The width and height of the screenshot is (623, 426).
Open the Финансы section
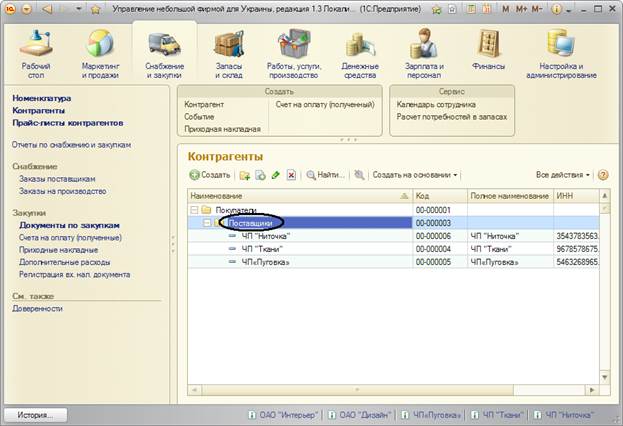click(488, 50)
